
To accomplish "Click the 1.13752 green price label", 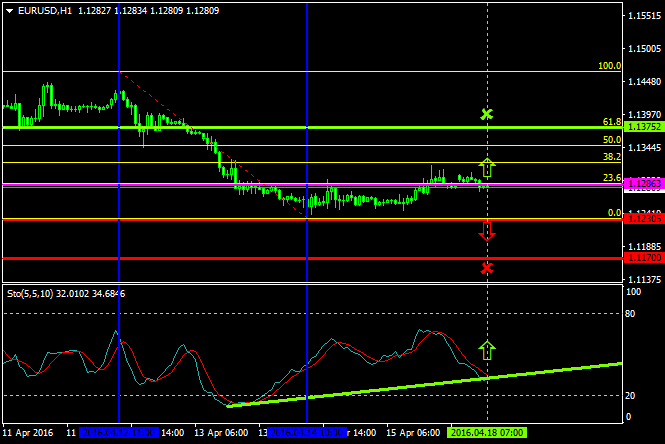I will click(640, 128).
